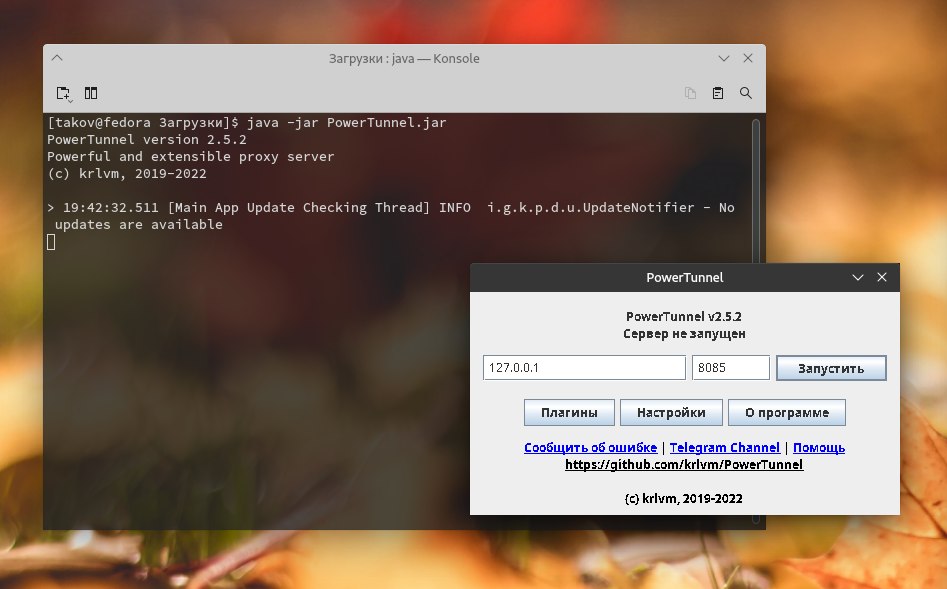This screenshot has width=947, height=589.
Task: Click the 'PowerTunnel version 2.5.2' terminal line
Action: pyautogui.click(x=147, y=140)
